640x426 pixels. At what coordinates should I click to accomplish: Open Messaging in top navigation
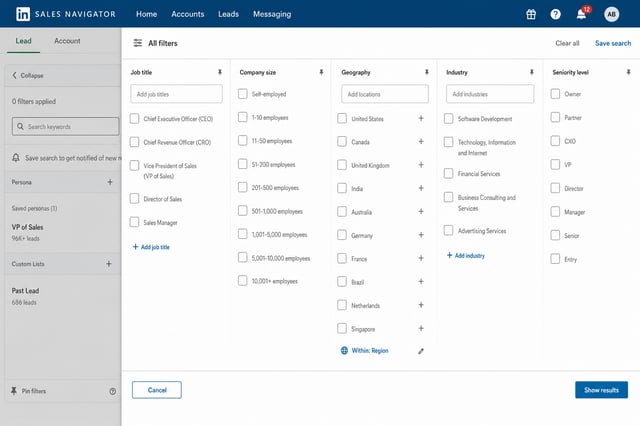272,14
